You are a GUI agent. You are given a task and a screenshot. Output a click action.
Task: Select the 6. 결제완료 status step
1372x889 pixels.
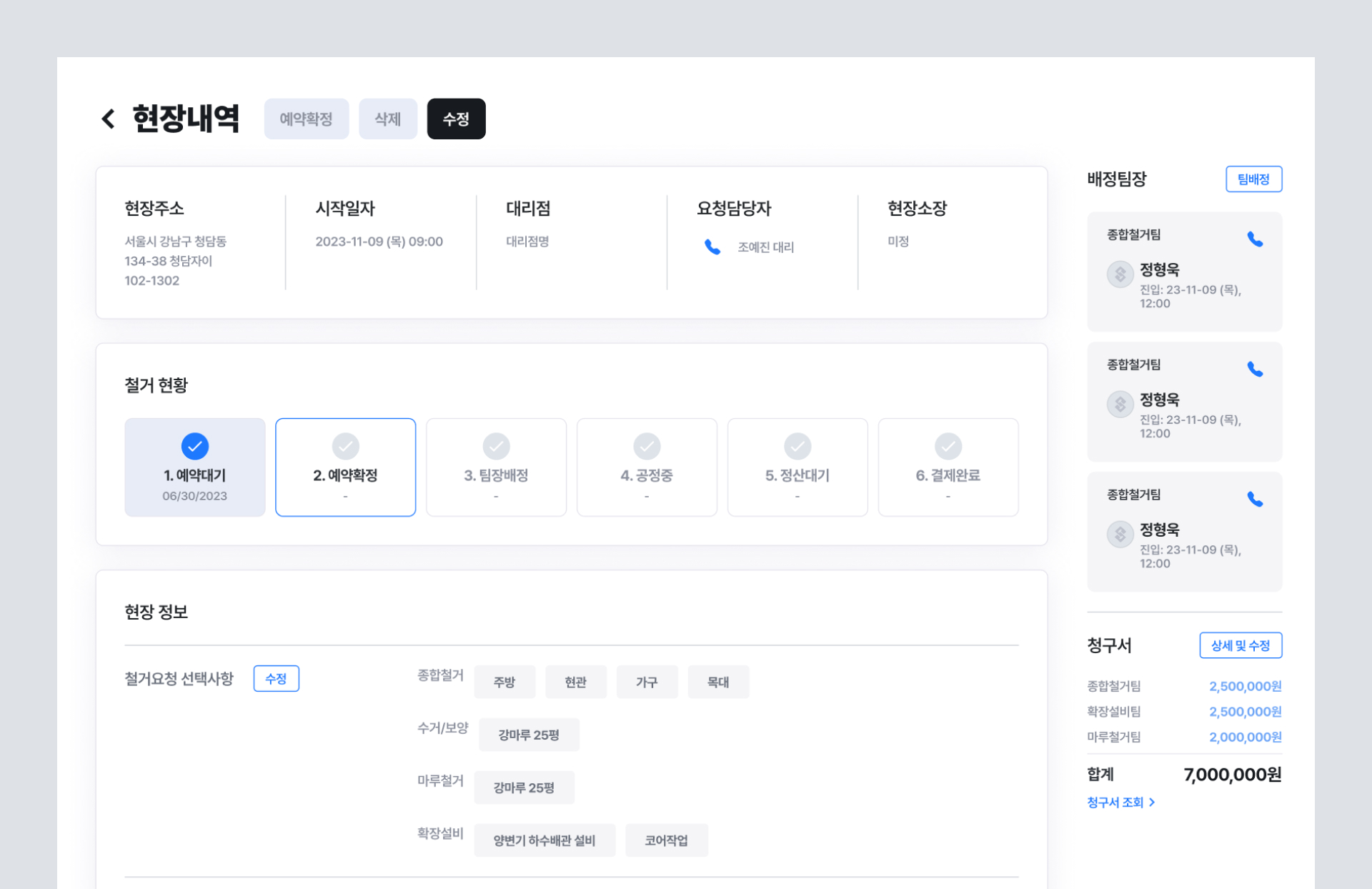coord(948,468)
